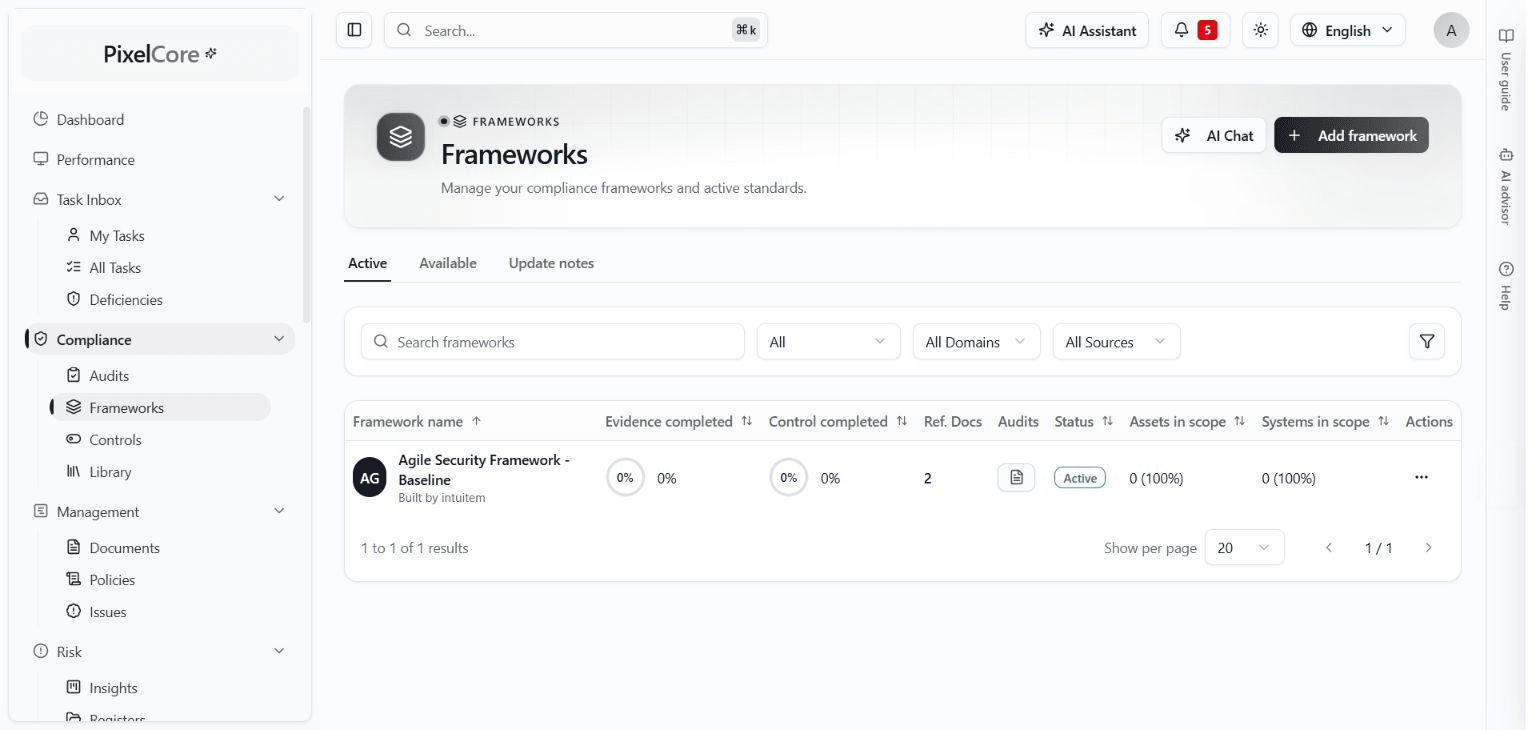This screenshot has width=1536, height=730.
Task: Open the All Sources dropdown
Action: coord(1116,342)
